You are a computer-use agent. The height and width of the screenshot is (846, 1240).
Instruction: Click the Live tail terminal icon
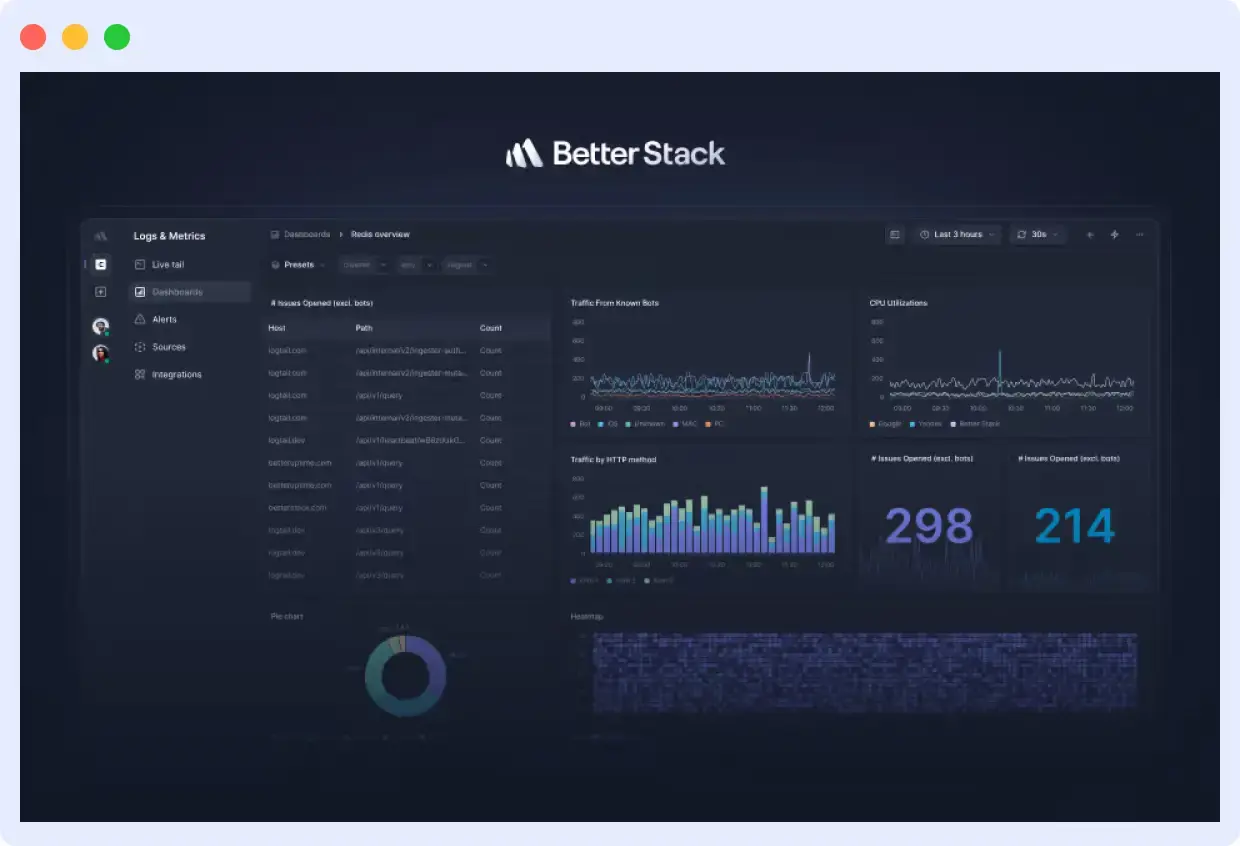[x=140, y=265]
